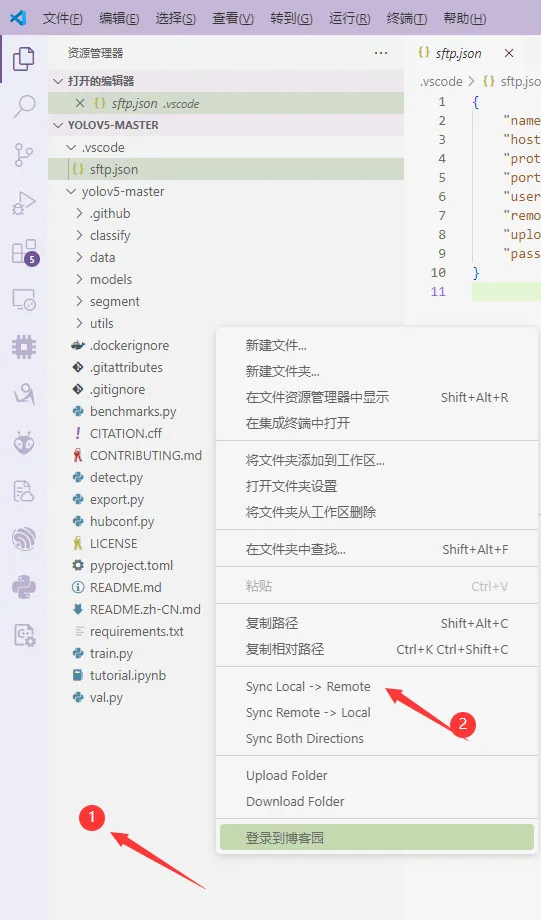Screen dimensions: 541x920
Task: Open the PlatformIO alien icon
Action: 24,444
